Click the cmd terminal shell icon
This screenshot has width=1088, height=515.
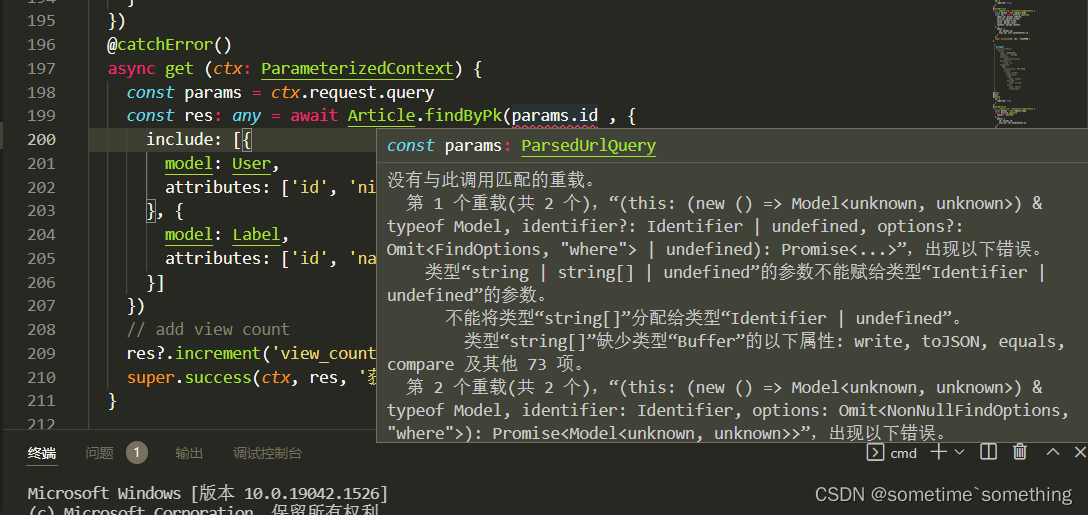(876, 453)
